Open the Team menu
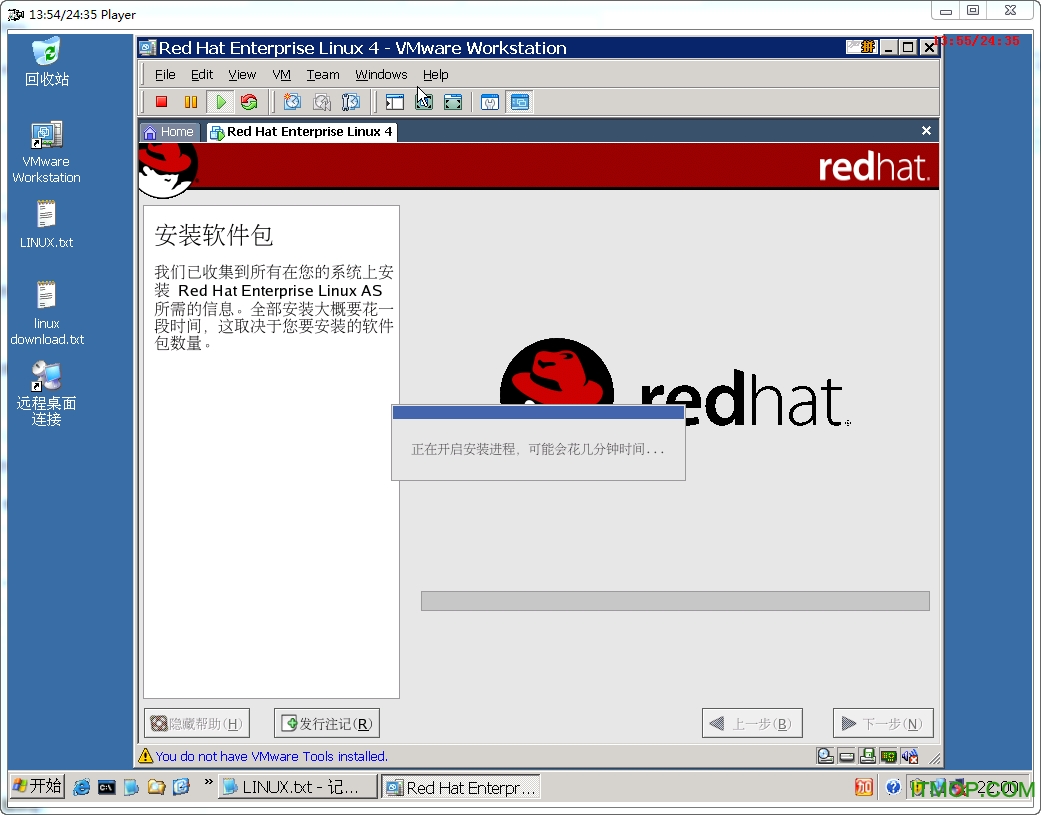 click(x=323, y=74)
